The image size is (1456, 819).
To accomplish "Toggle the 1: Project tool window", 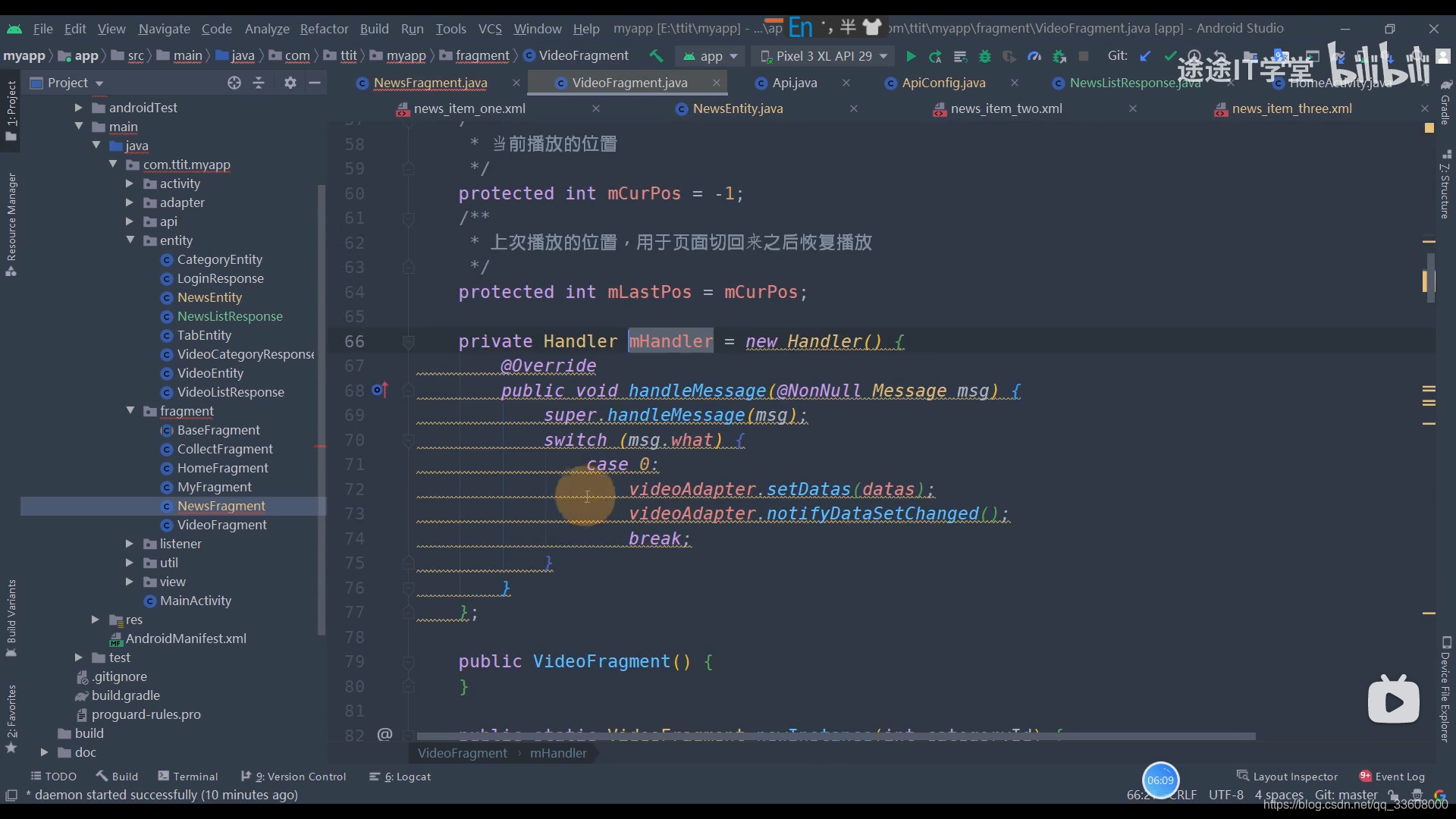I will click(11, 111).
